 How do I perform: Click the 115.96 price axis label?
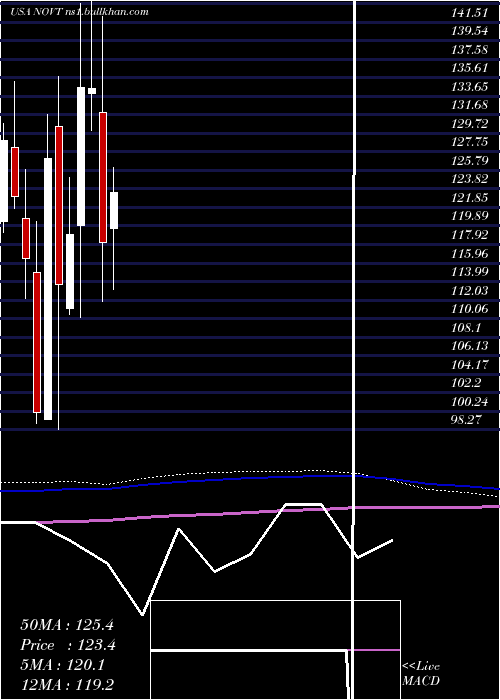(470, 253)
